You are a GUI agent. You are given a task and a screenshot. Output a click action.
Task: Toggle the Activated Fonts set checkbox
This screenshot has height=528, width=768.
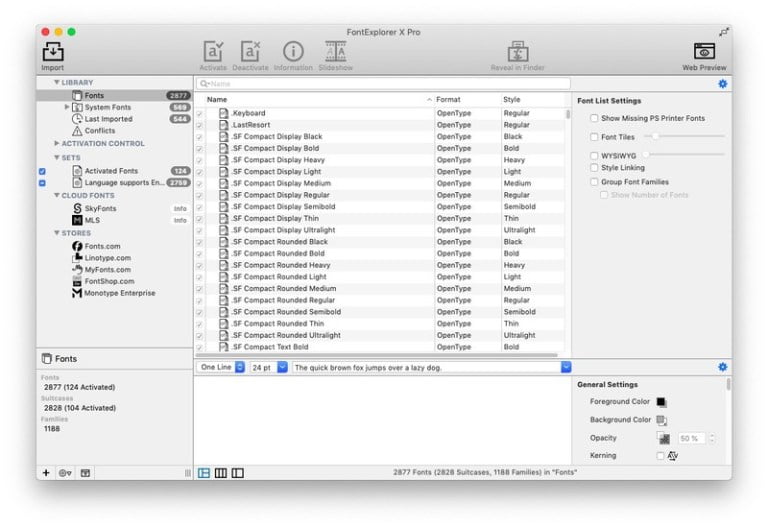point(42,171)
